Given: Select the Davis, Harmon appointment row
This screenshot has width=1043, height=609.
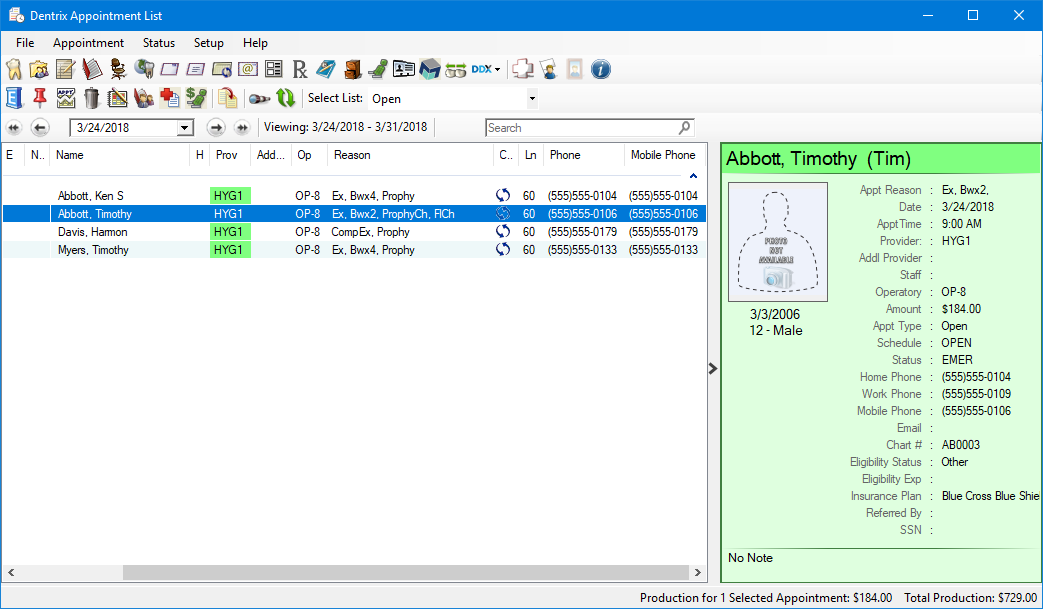Looking at the screenshot, I should [x=92, y=232].
